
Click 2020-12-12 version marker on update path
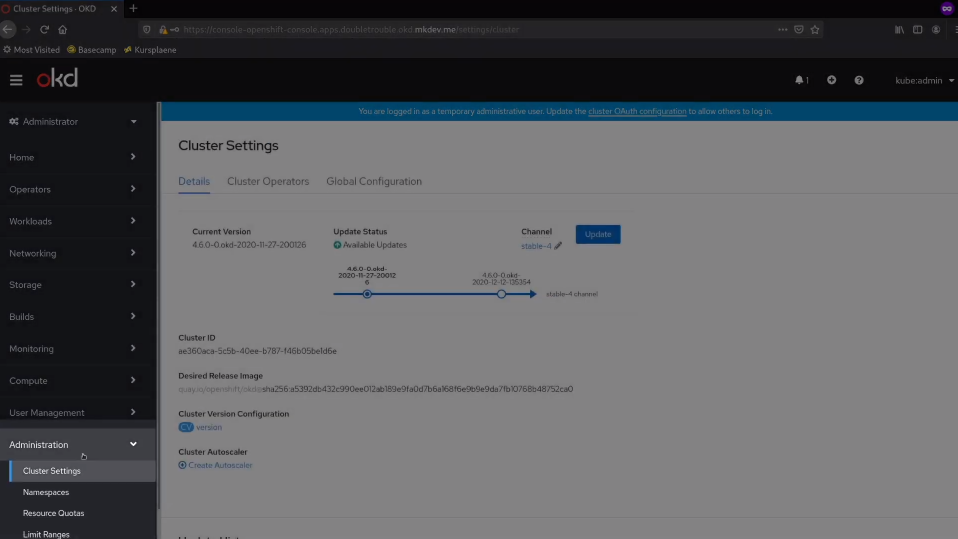pyautogui.click(x=502, y=294)
